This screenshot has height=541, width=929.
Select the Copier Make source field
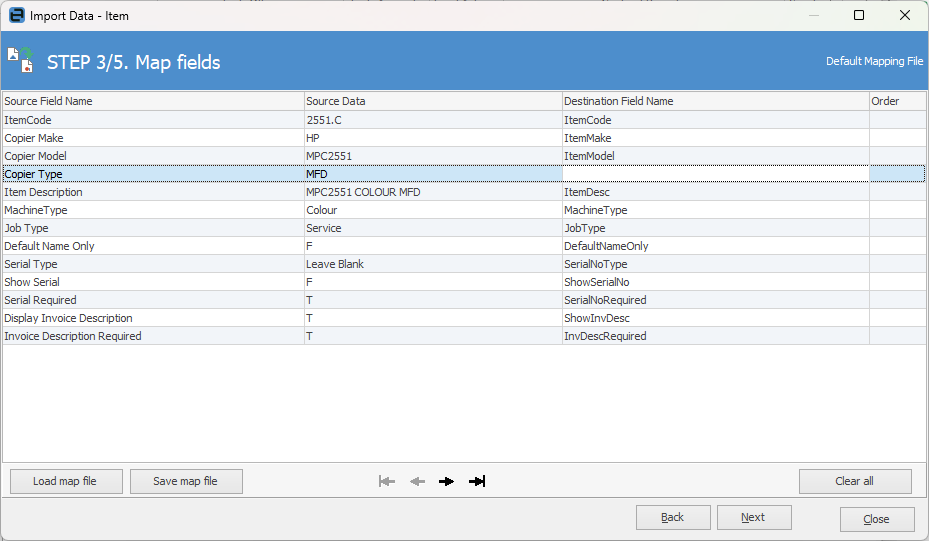[153, 138]
